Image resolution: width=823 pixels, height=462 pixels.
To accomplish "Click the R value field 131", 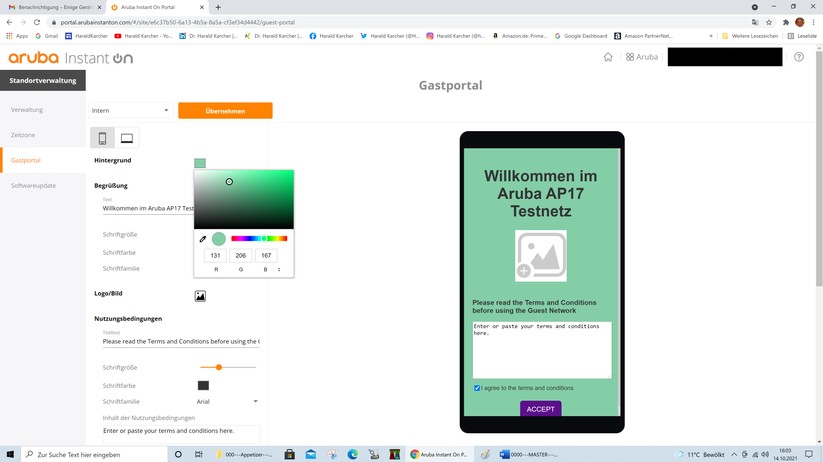I will (215, 256).
